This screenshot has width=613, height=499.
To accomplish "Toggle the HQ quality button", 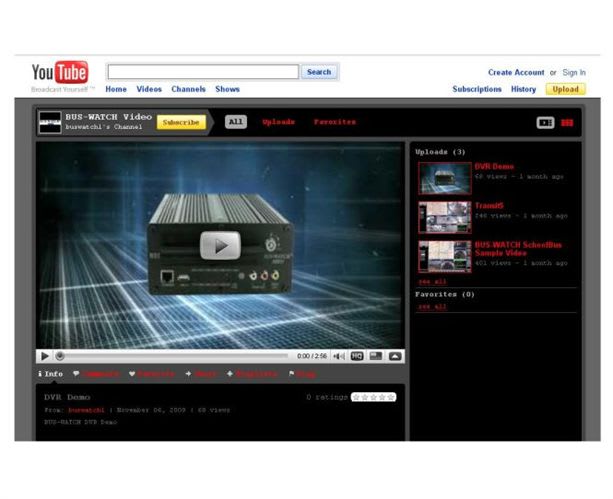I will (x=357, y=356).
